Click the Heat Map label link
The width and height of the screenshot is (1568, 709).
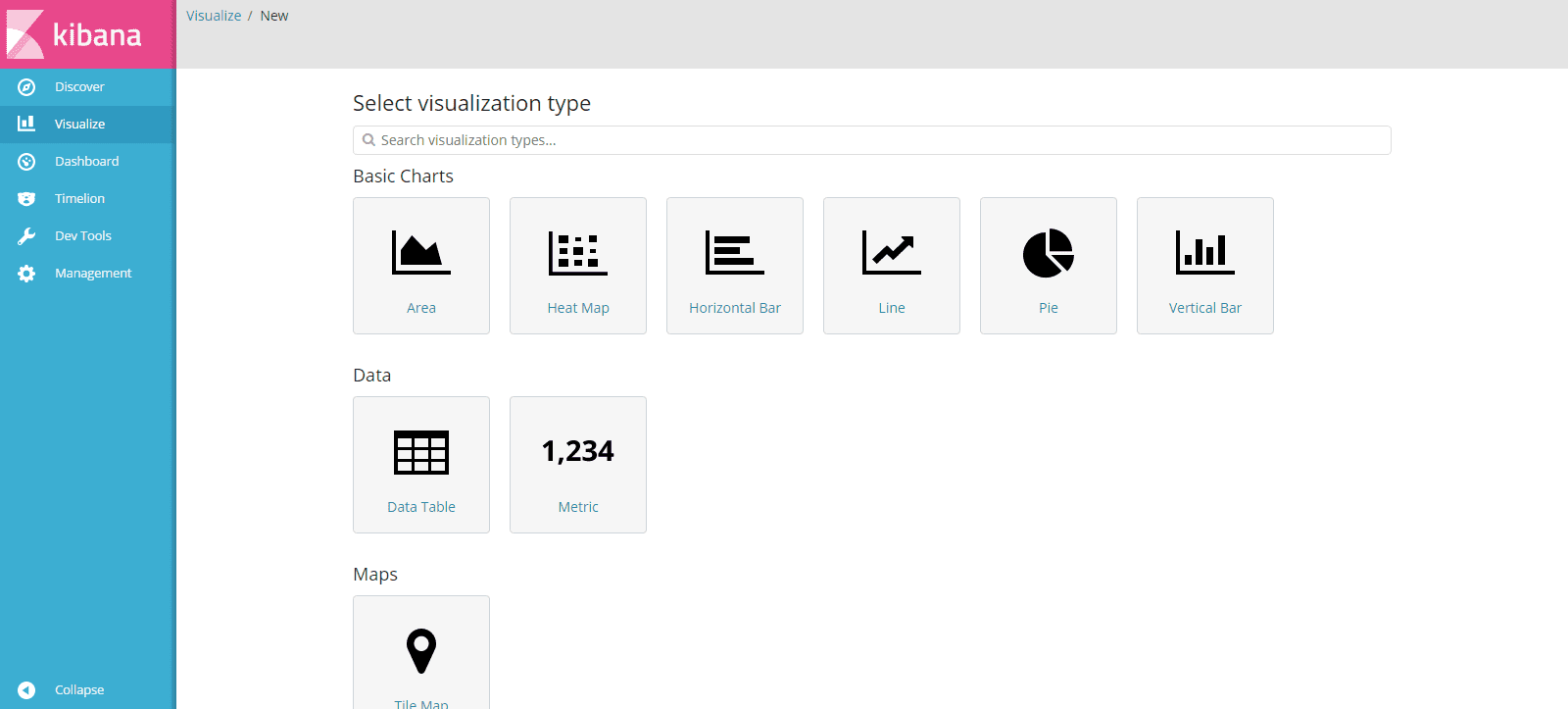tap(578, 308)
